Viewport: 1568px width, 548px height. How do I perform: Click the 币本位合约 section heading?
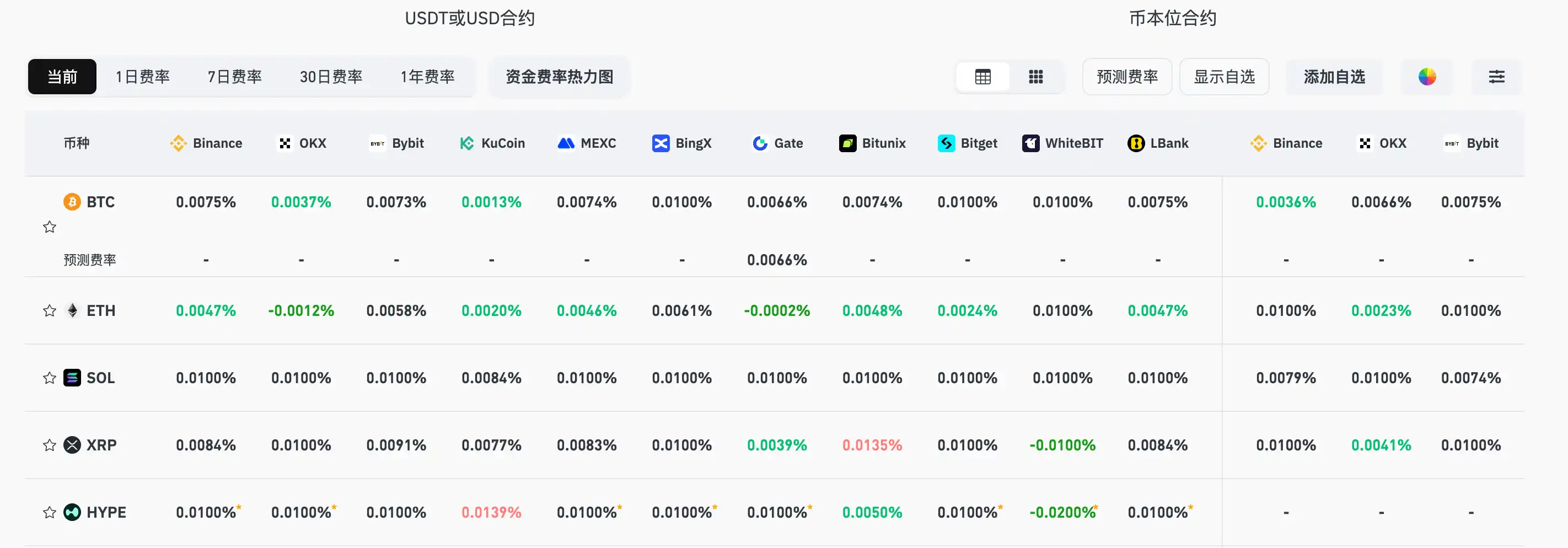tap(1173, 18)
